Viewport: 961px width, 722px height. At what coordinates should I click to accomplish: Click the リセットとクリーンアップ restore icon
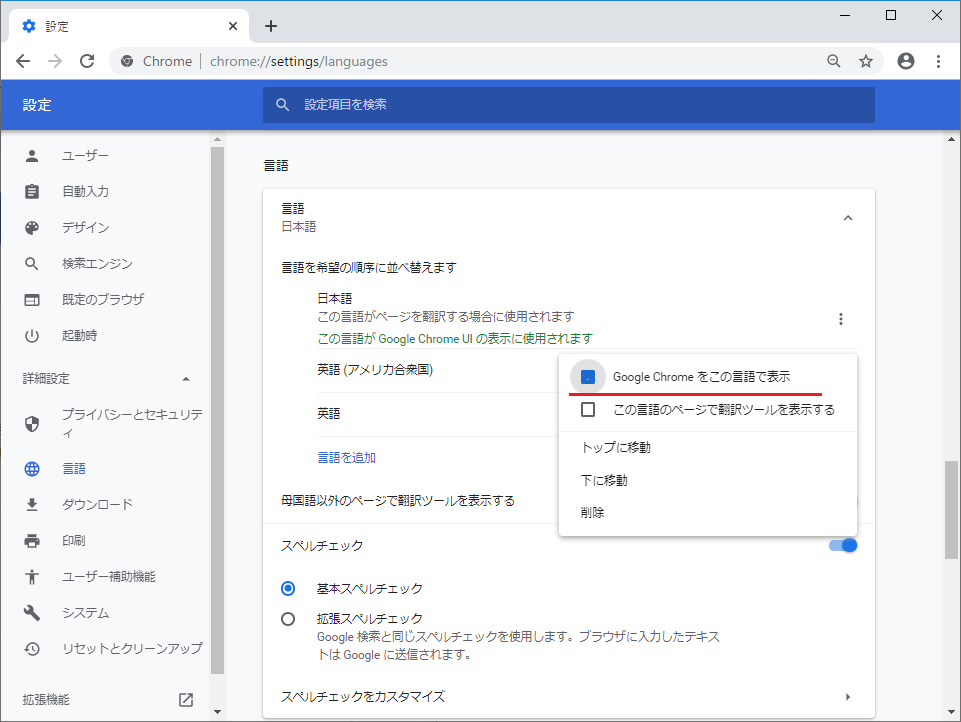click(x=32, y=648)
